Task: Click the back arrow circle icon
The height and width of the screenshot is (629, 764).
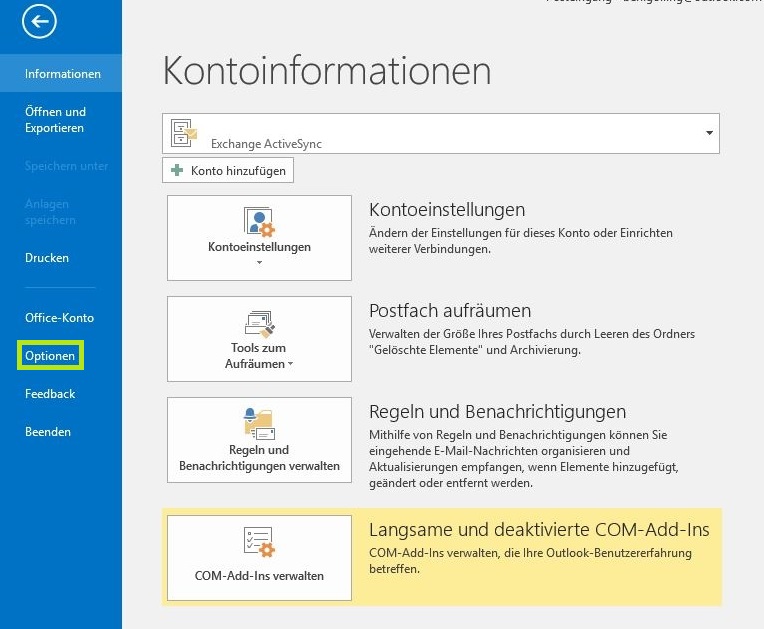Action: coord(39,21)
